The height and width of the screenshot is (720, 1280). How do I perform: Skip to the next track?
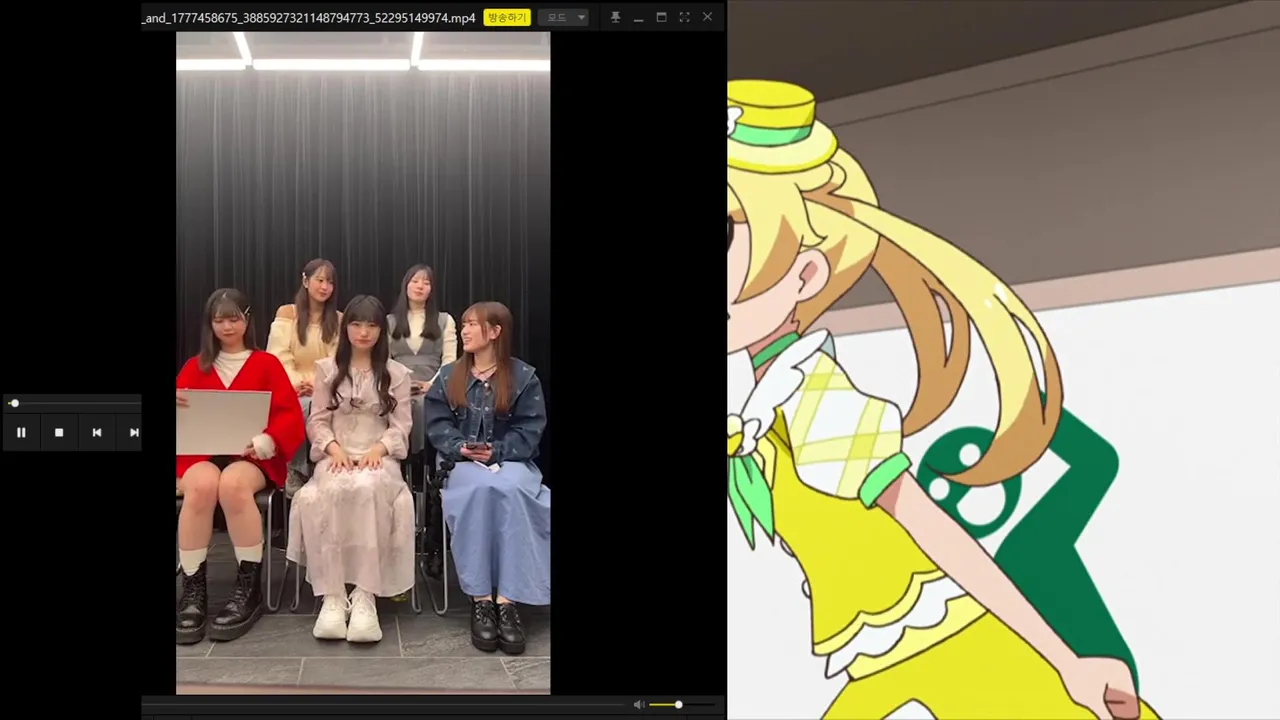tap(134, 432)
